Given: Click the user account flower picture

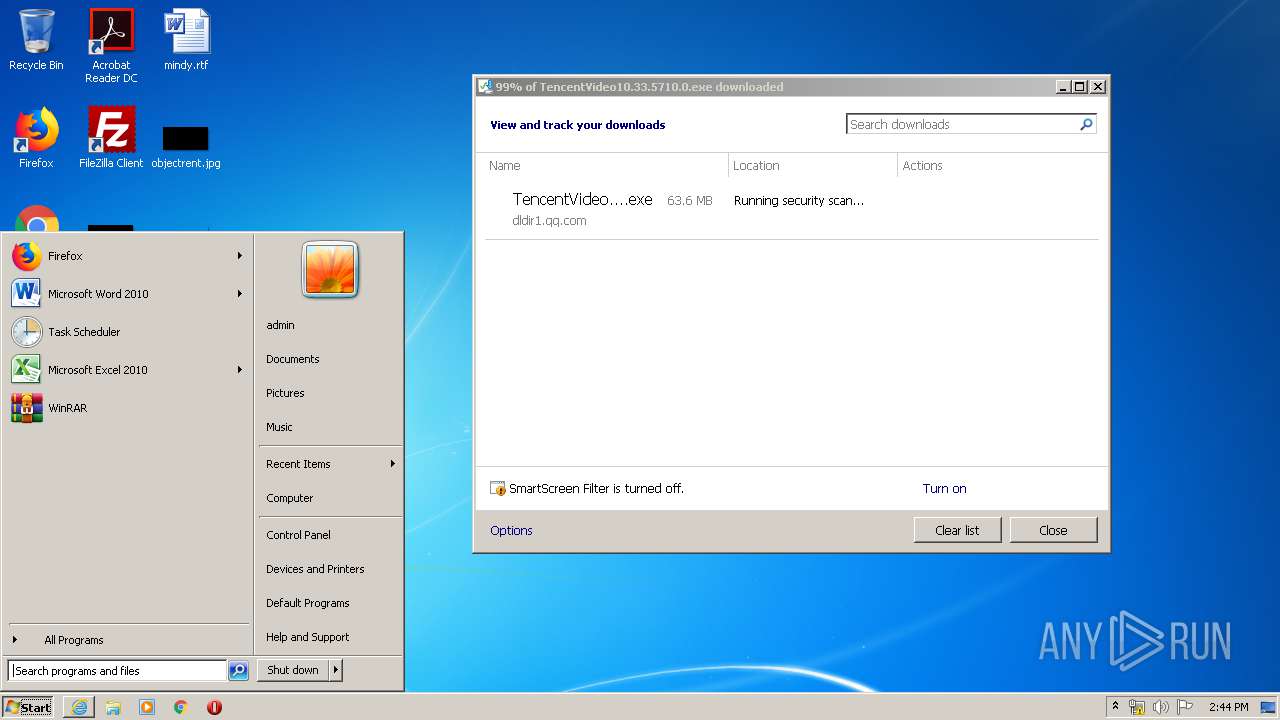Looking at the screenshot, I should coord(330,270).
